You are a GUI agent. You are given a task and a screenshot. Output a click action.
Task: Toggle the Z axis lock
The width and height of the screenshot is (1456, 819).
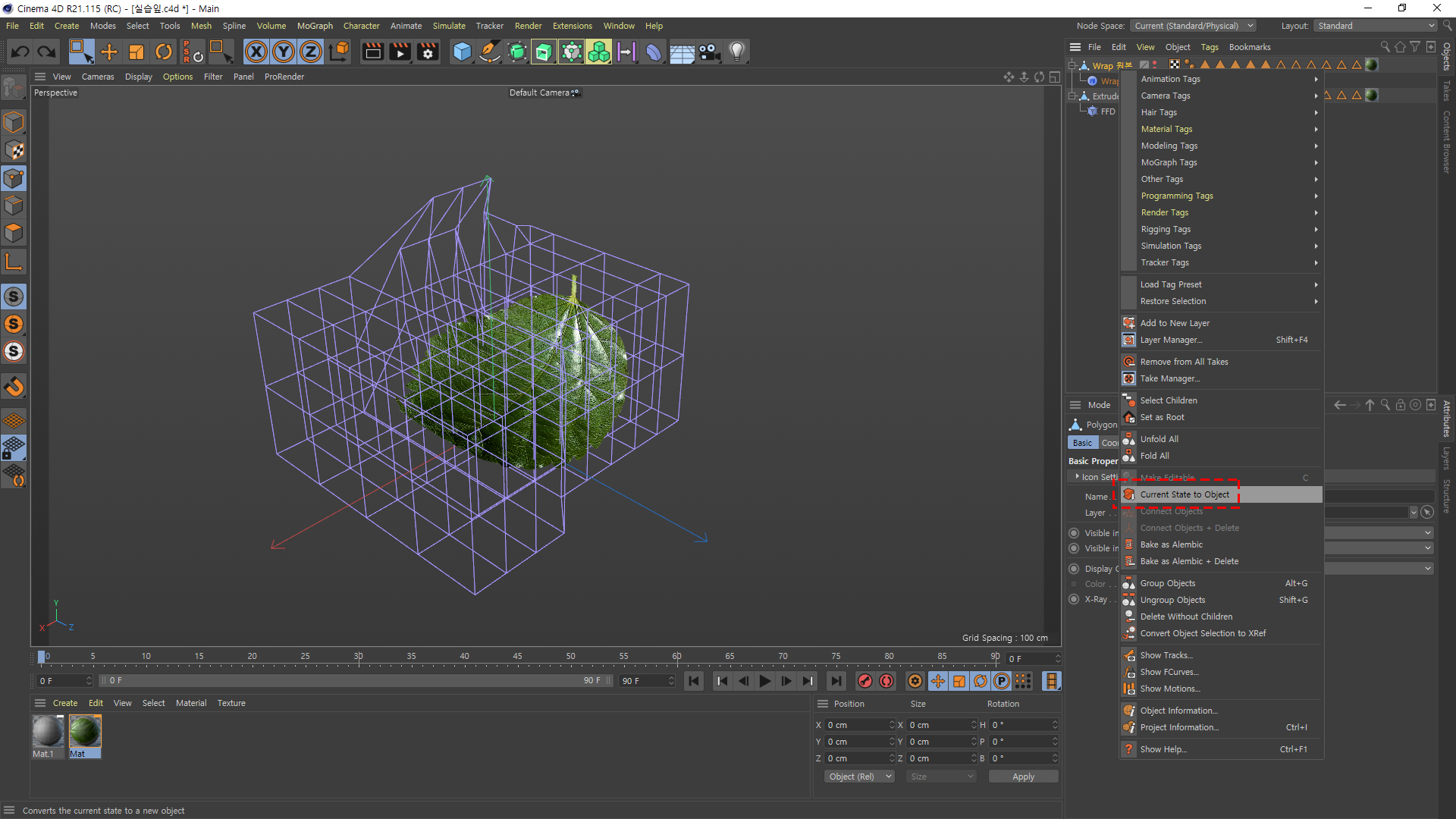coord(311,52)
